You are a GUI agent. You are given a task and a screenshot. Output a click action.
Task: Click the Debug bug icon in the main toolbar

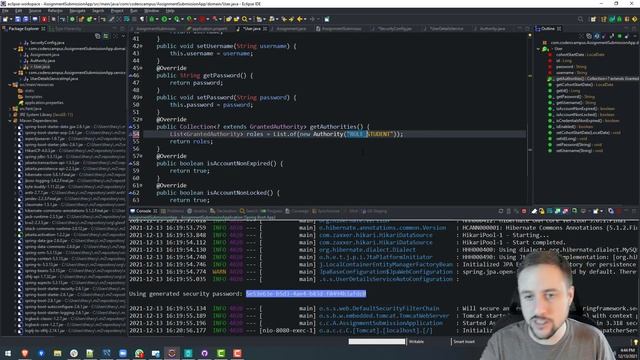tap(151, 19)
